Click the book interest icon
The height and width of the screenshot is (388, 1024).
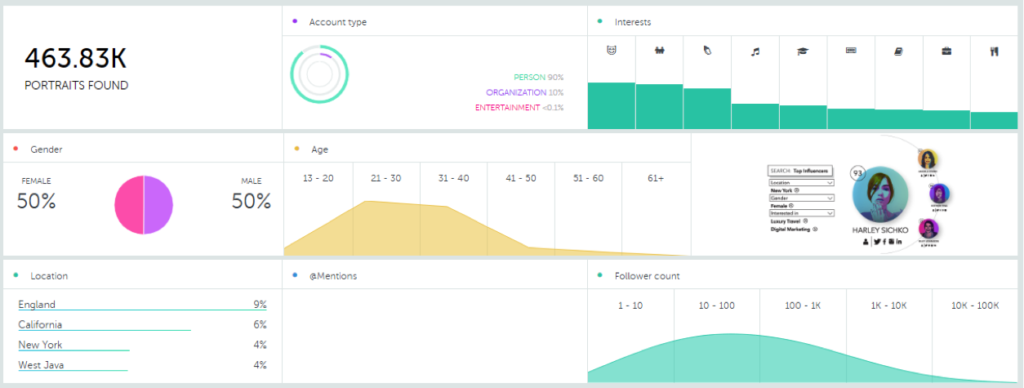click(x=899, y=51)
